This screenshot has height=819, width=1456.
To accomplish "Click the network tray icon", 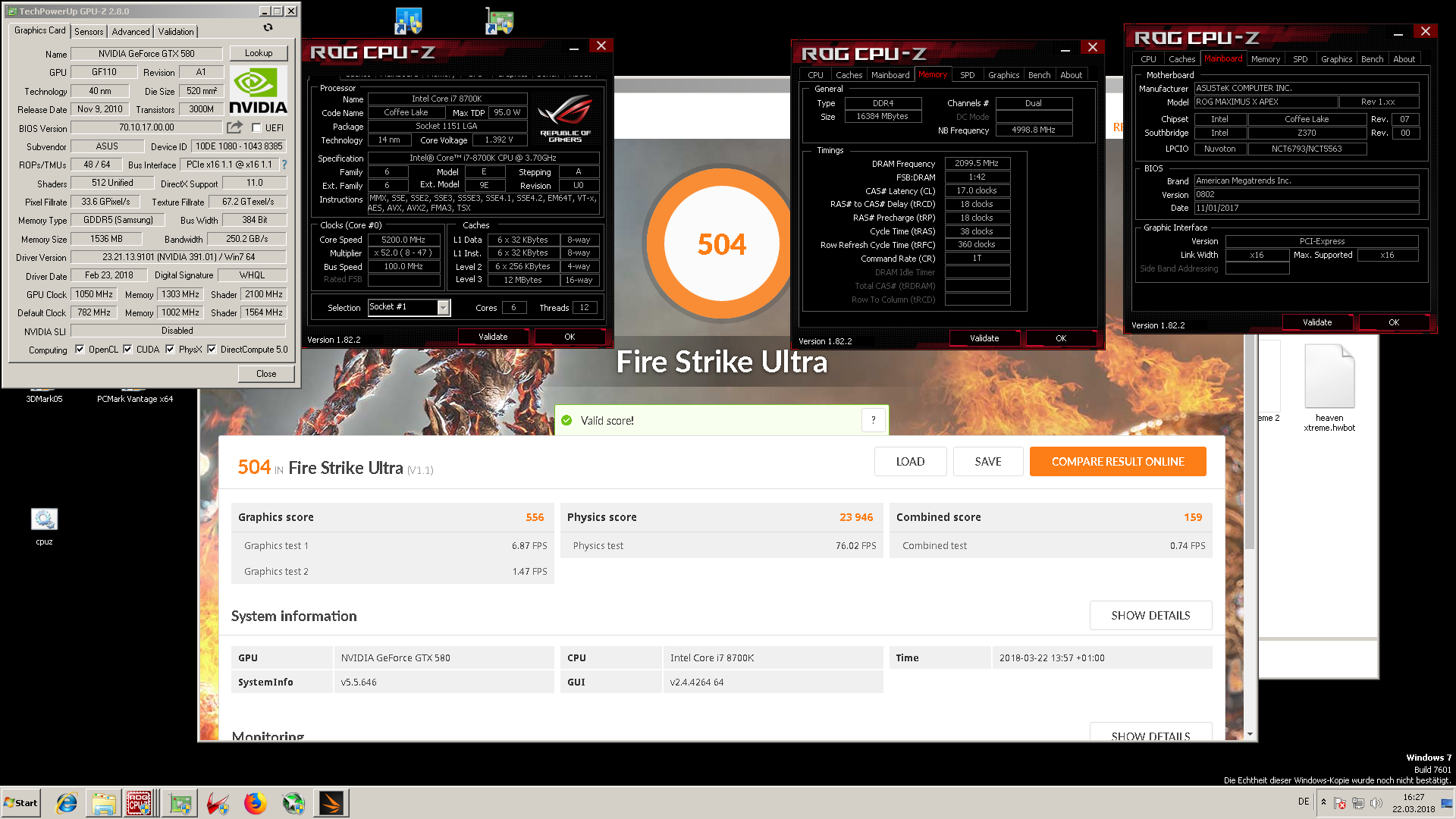I will pyautogui.click(x=1358, y=802).
